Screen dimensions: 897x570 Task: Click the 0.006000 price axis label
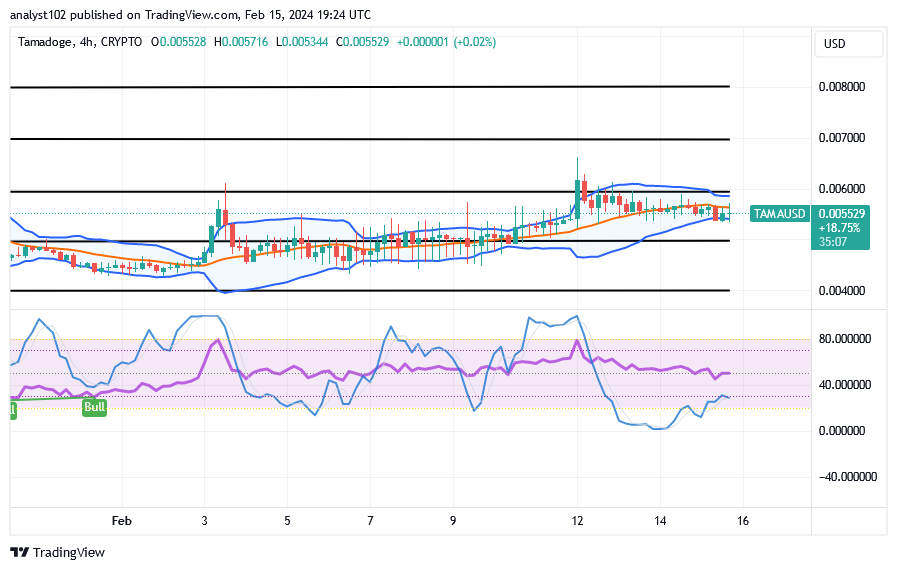[842, 189]
